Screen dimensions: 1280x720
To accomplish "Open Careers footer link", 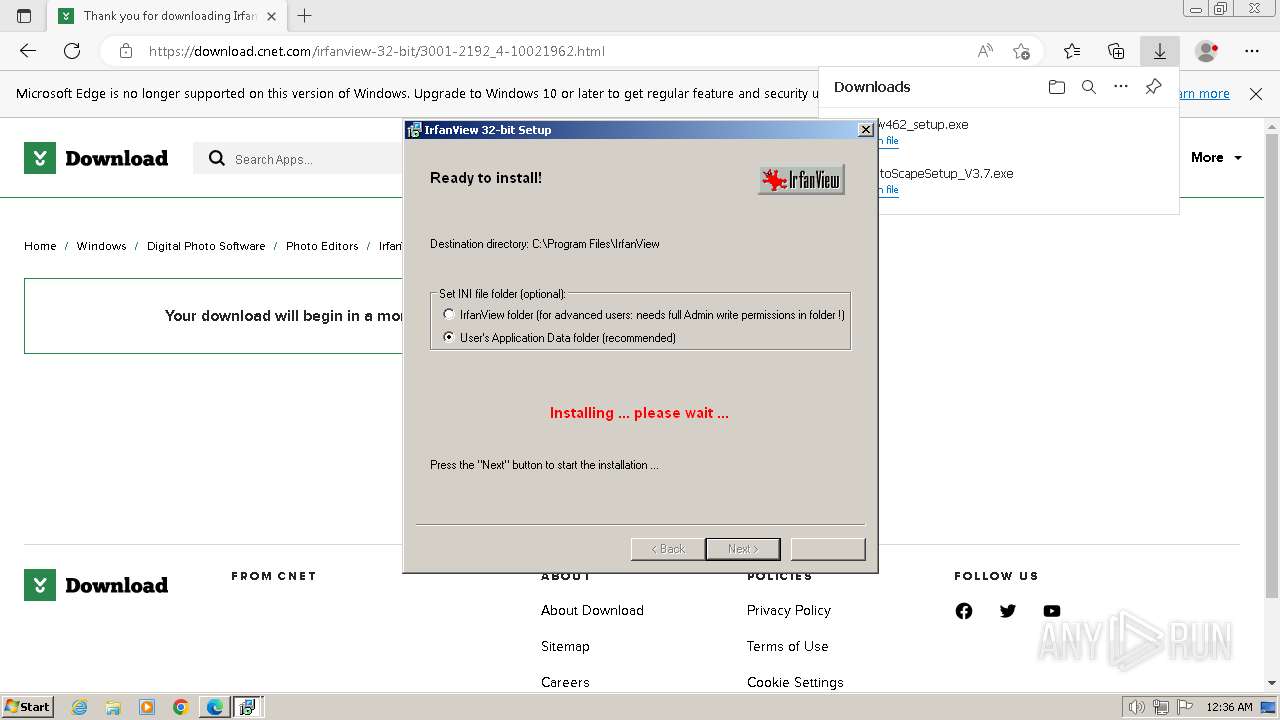I will (565, 682).
